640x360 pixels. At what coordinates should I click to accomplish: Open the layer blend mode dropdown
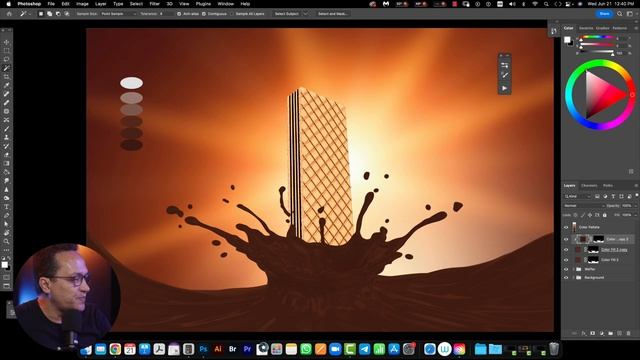[583, 206]
